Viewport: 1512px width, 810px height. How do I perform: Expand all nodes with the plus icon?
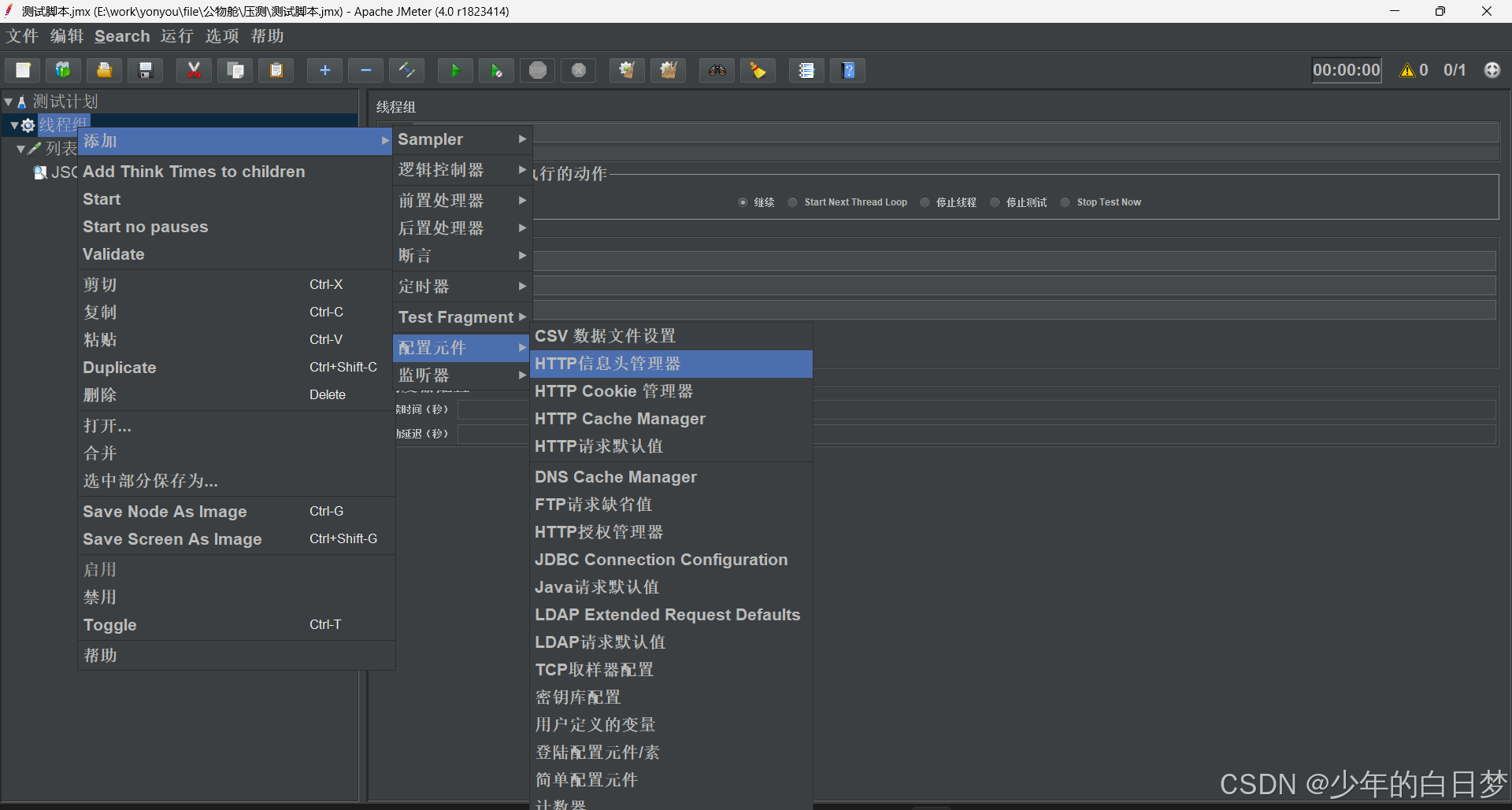pos(324,70)
